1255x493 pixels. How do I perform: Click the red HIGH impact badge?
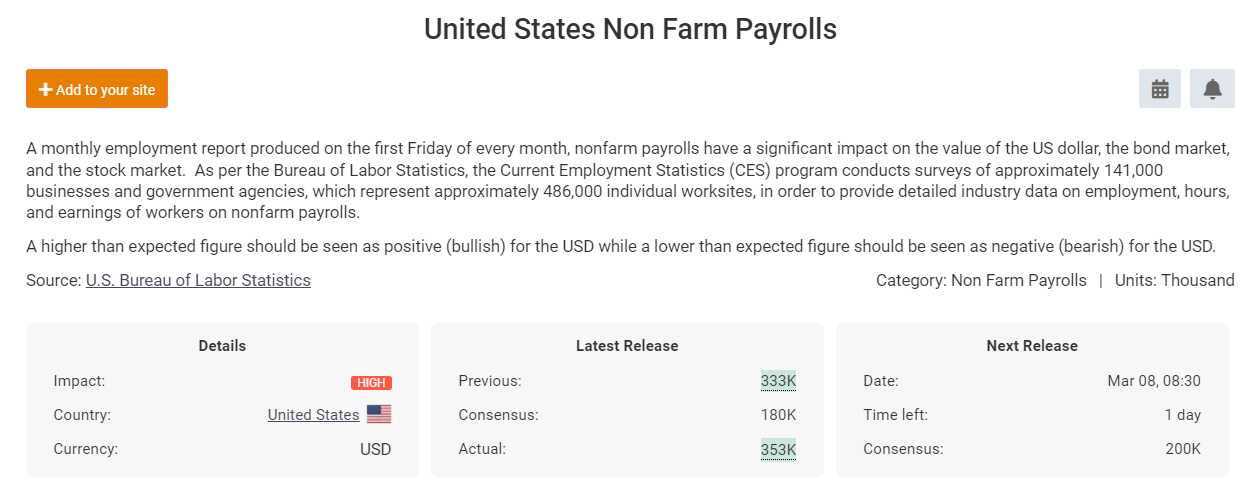click(371, 382)
